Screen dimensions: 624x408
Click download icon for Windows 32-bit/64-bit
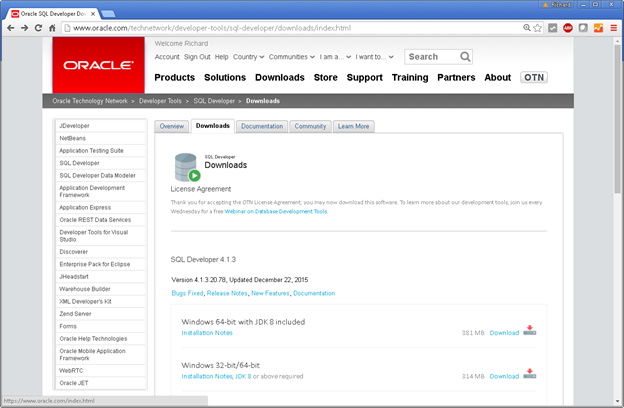(x=529, y=373)
